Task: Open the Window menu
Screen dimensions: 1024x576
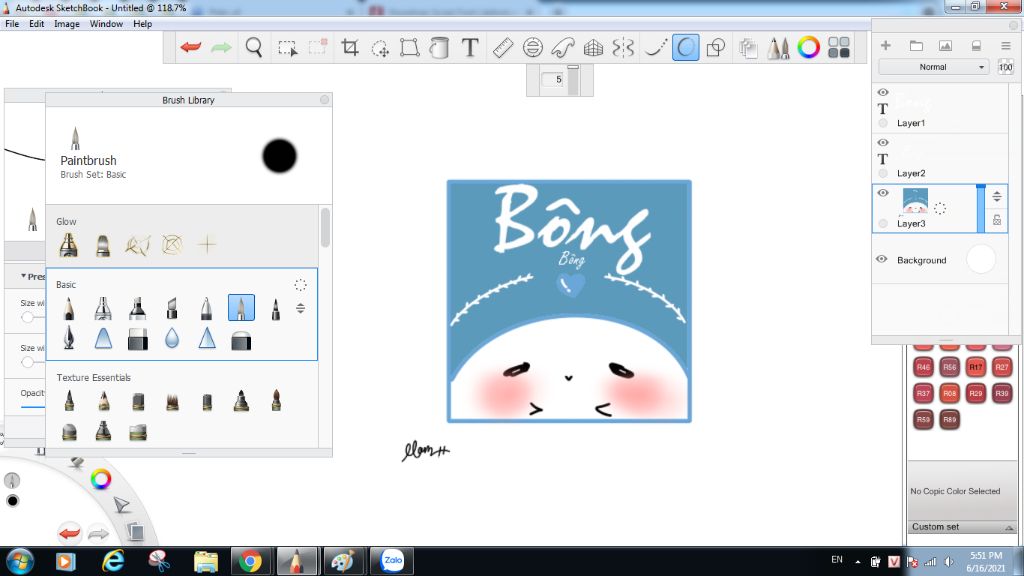Action: 106,24
